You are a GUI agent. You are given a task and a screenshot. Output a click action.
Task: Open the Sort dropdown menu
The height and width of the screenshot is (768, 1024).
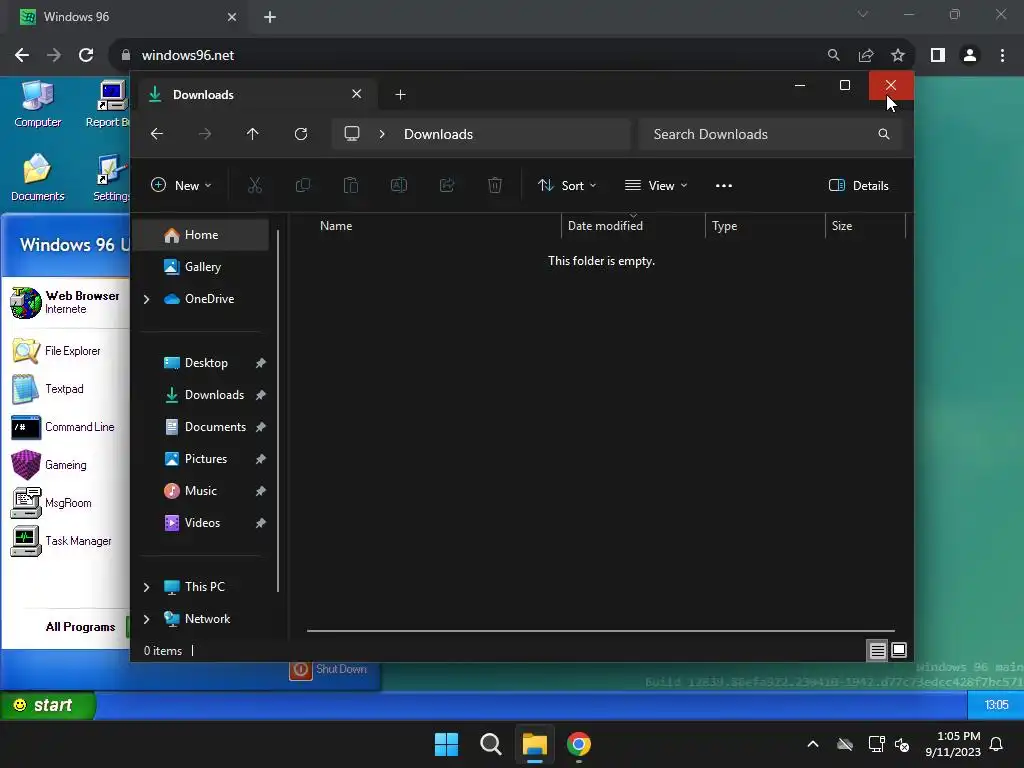pyautogui.click(x=567, y=185)
